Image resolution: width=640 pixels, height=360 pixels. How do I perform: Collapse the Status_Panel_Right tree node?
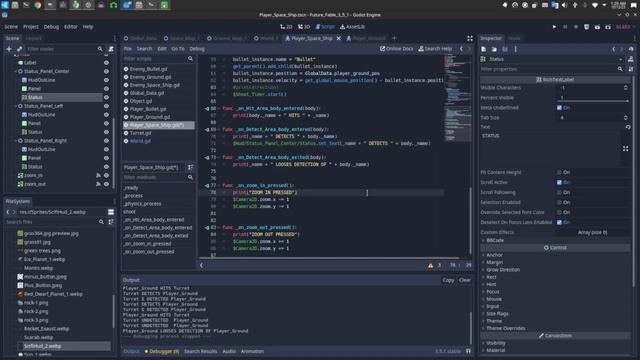(x=16, y=141)
